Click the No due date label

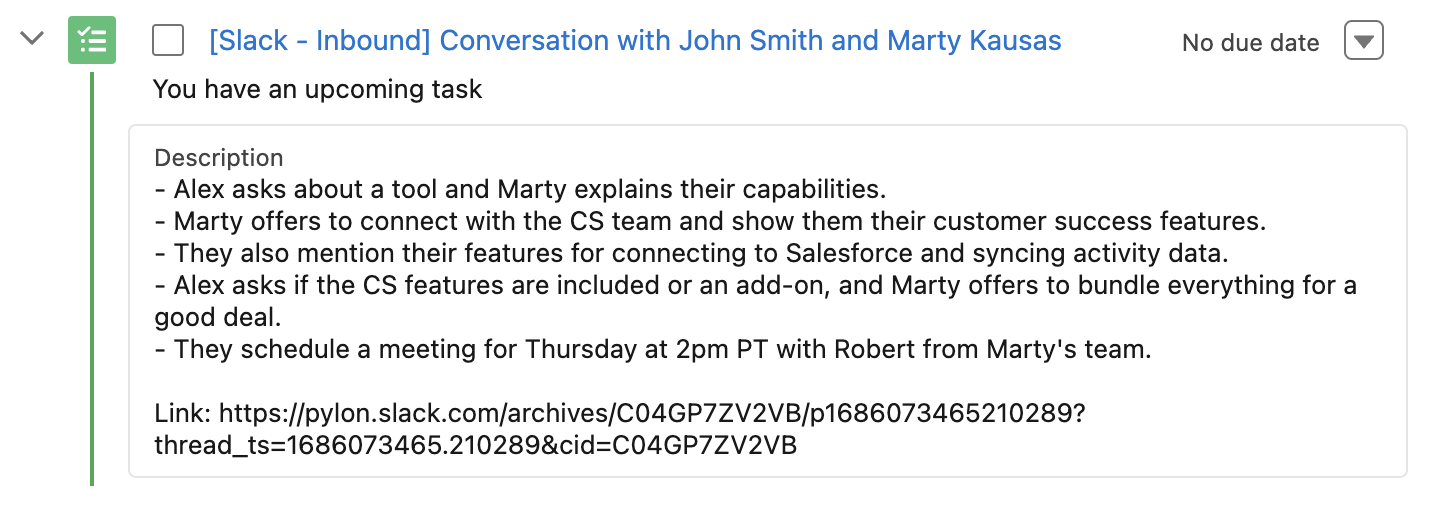(1250, 43)
